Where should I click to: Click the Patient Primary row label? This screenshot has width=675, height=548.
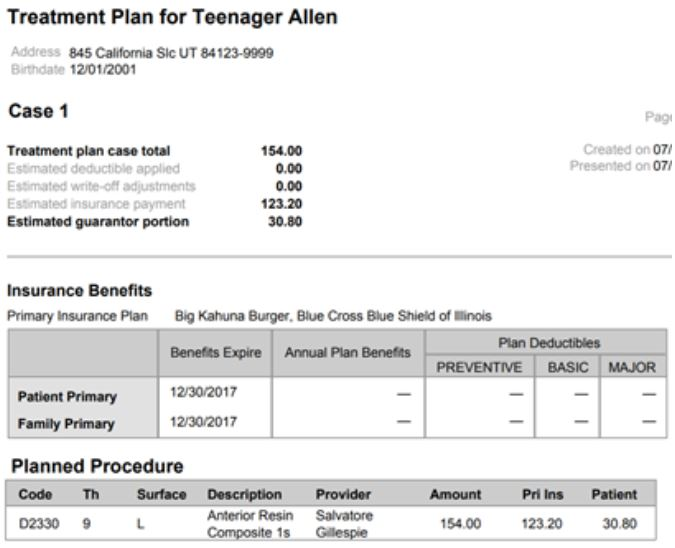coord(67,397)
